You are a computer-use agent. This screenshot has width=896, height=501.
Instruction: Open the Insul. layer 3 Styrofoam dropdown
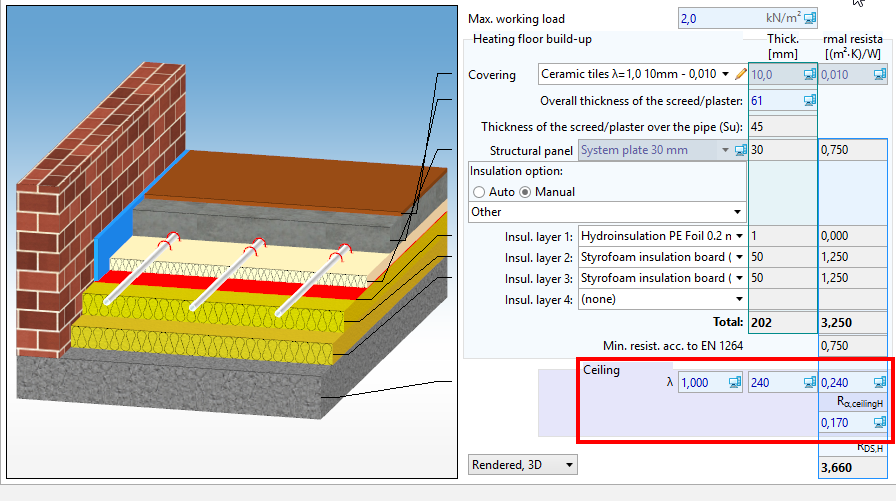pos(739,278)
